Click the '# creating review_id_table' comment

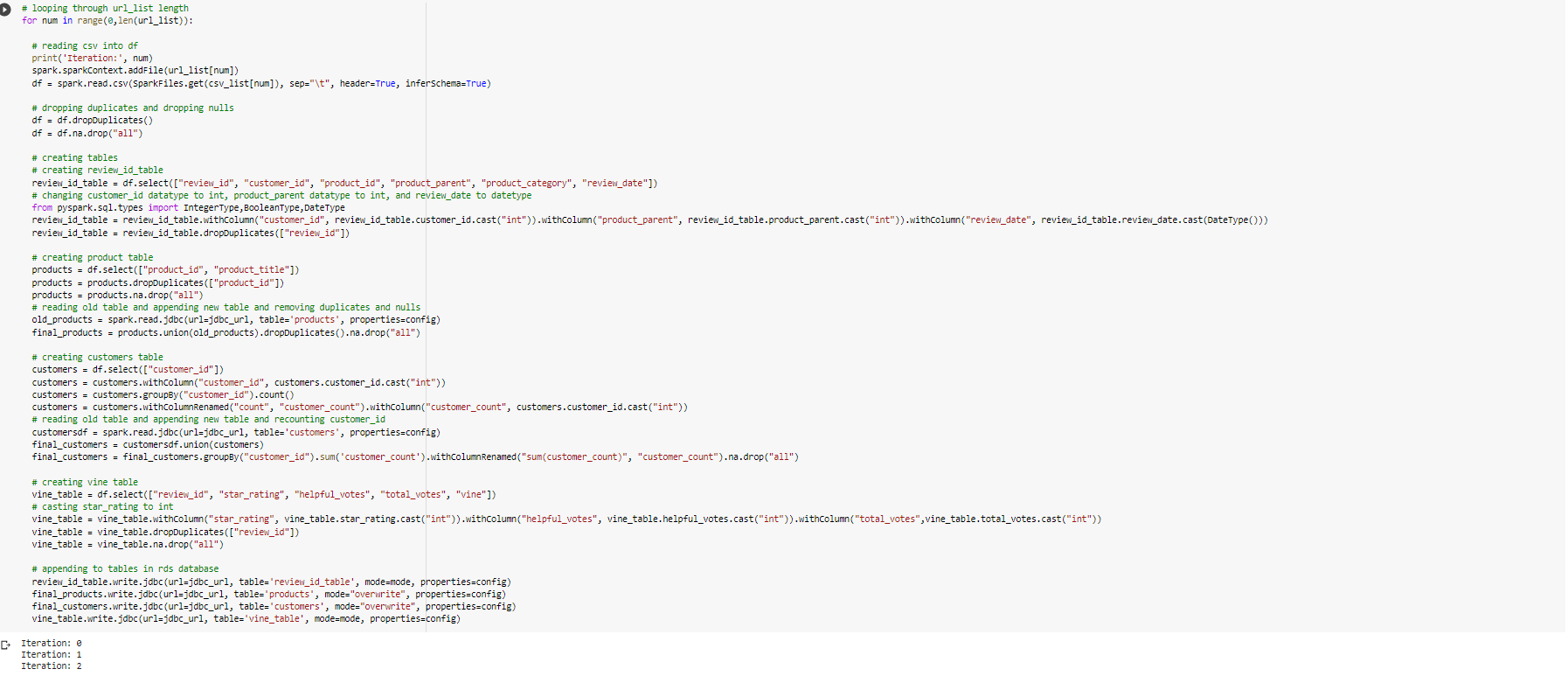tap(98, 171)
